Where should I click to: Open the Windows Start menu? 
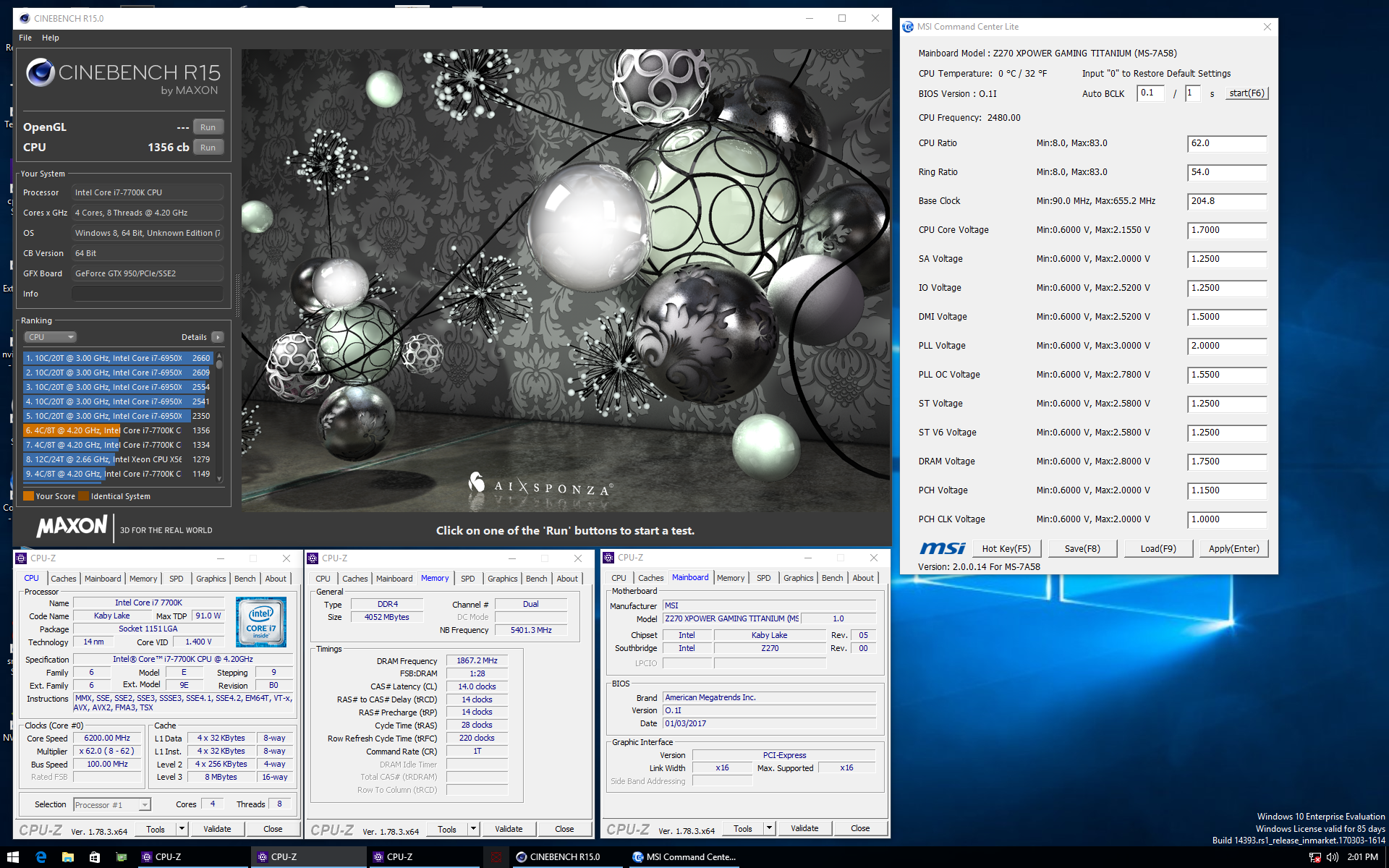click(12, 857)
